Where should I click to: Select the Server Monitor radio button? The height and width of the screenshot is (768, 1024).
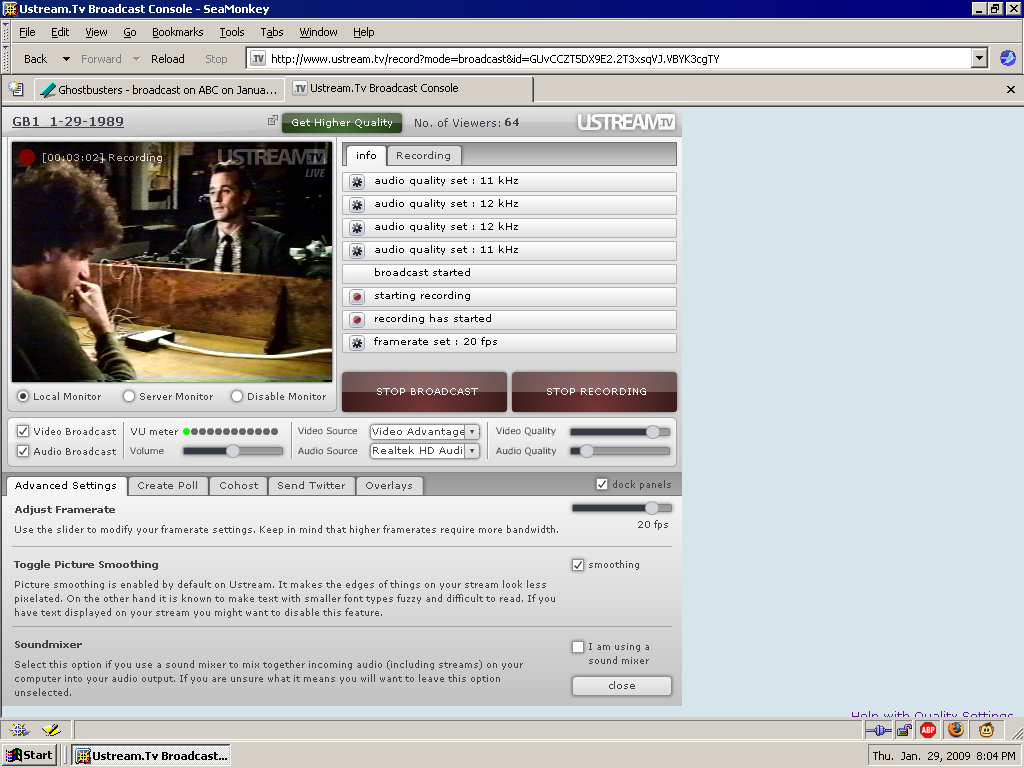(129, 396)
